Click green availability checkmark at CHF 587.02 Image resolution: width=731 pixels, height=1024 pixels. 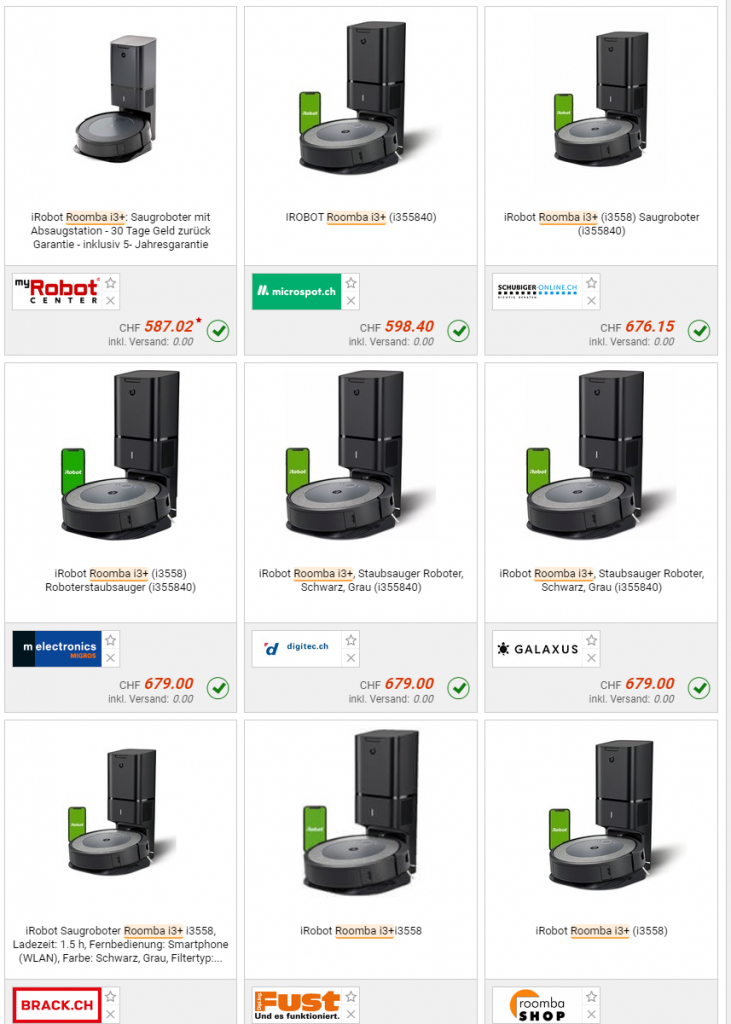[x=218, y=331]
